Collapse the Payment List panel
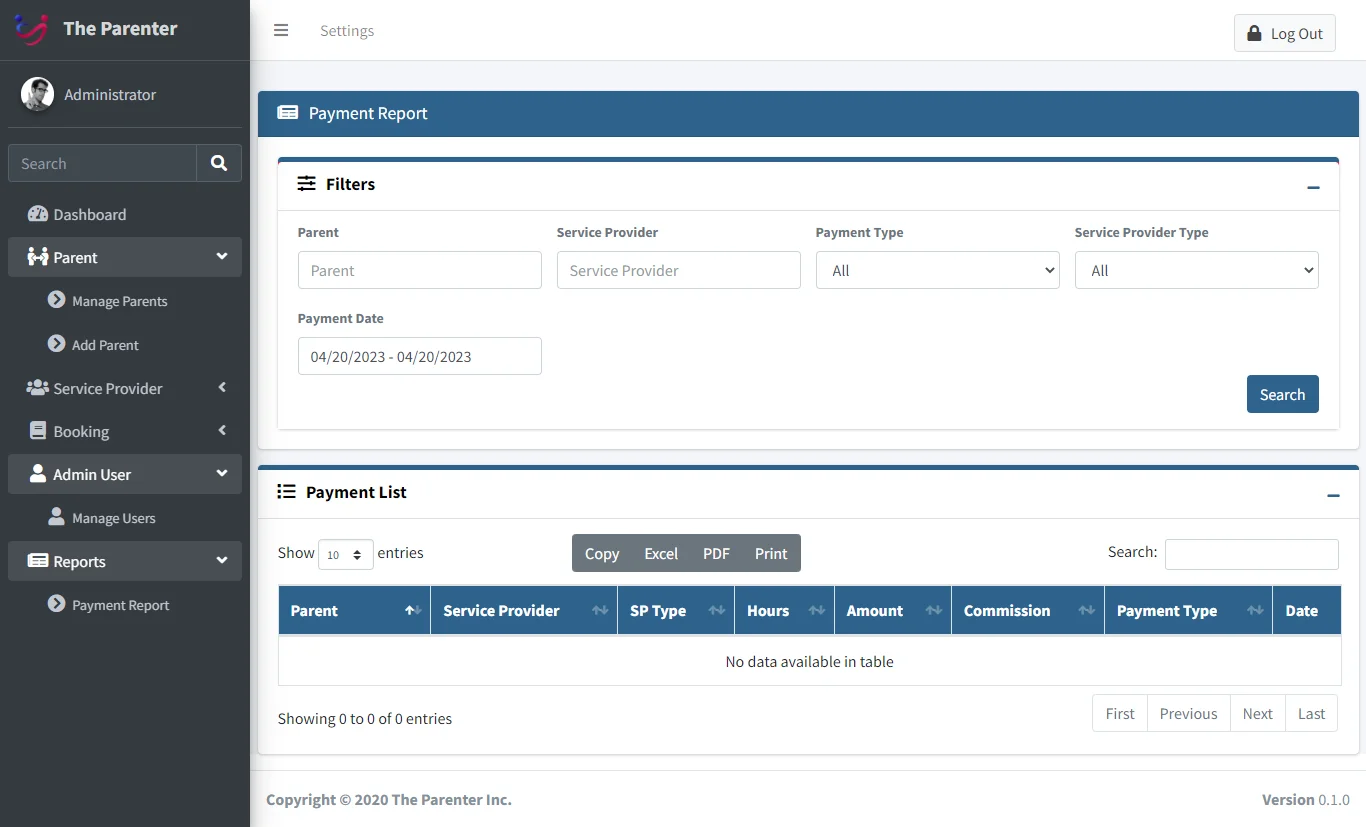 pyautogui.click(x=1332, y=495)
